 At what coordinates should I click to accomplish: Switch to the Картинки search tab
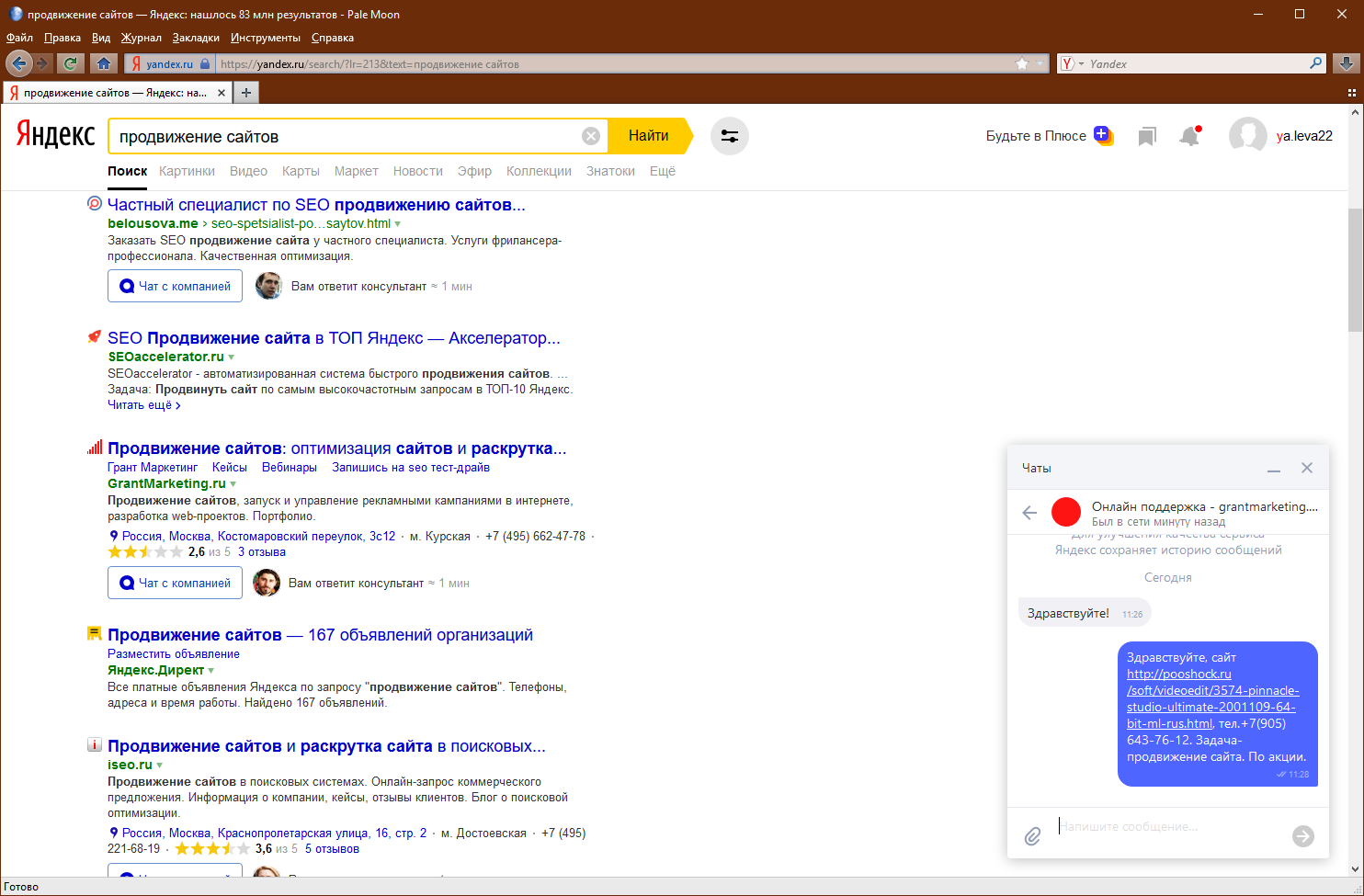point(187,171)
